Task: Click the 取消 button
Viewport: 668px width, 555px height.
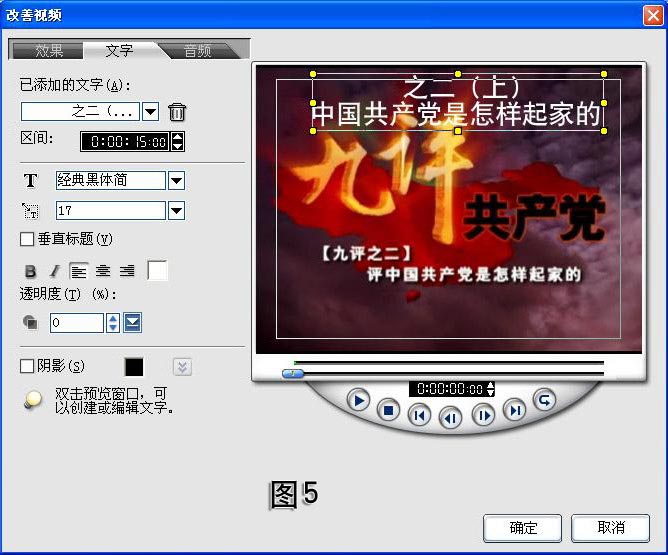Action: [x=610, y=528]
